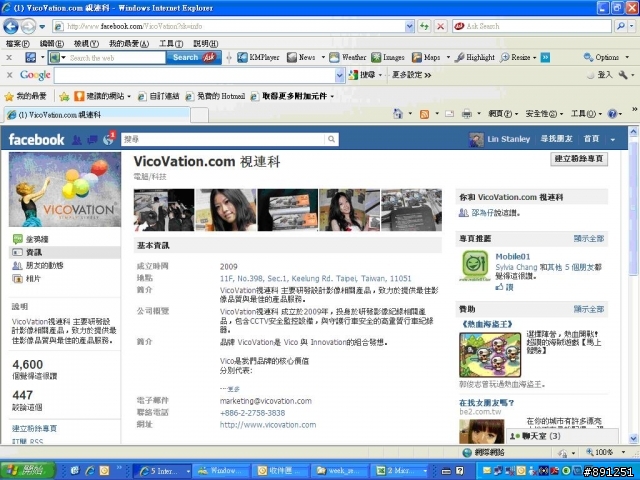Click the www.vicovation.com website link

coord(268,425)
